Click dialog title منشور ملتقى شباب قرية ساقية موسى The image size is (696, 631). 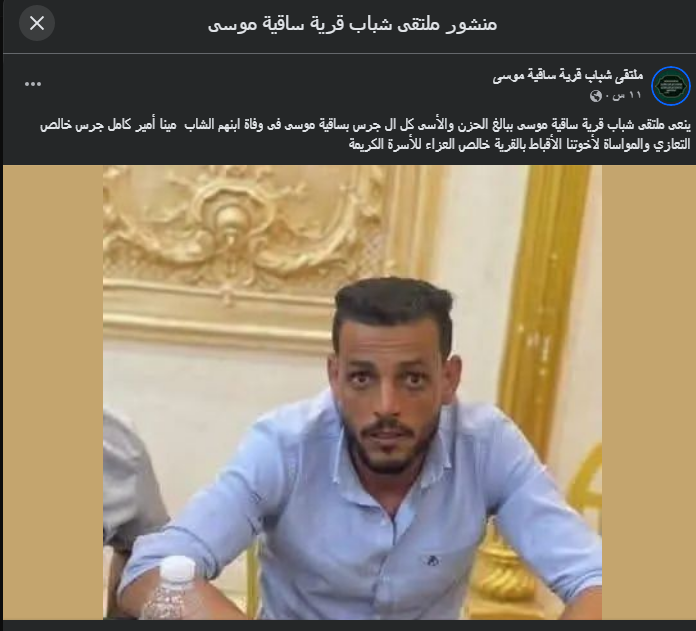352,24
